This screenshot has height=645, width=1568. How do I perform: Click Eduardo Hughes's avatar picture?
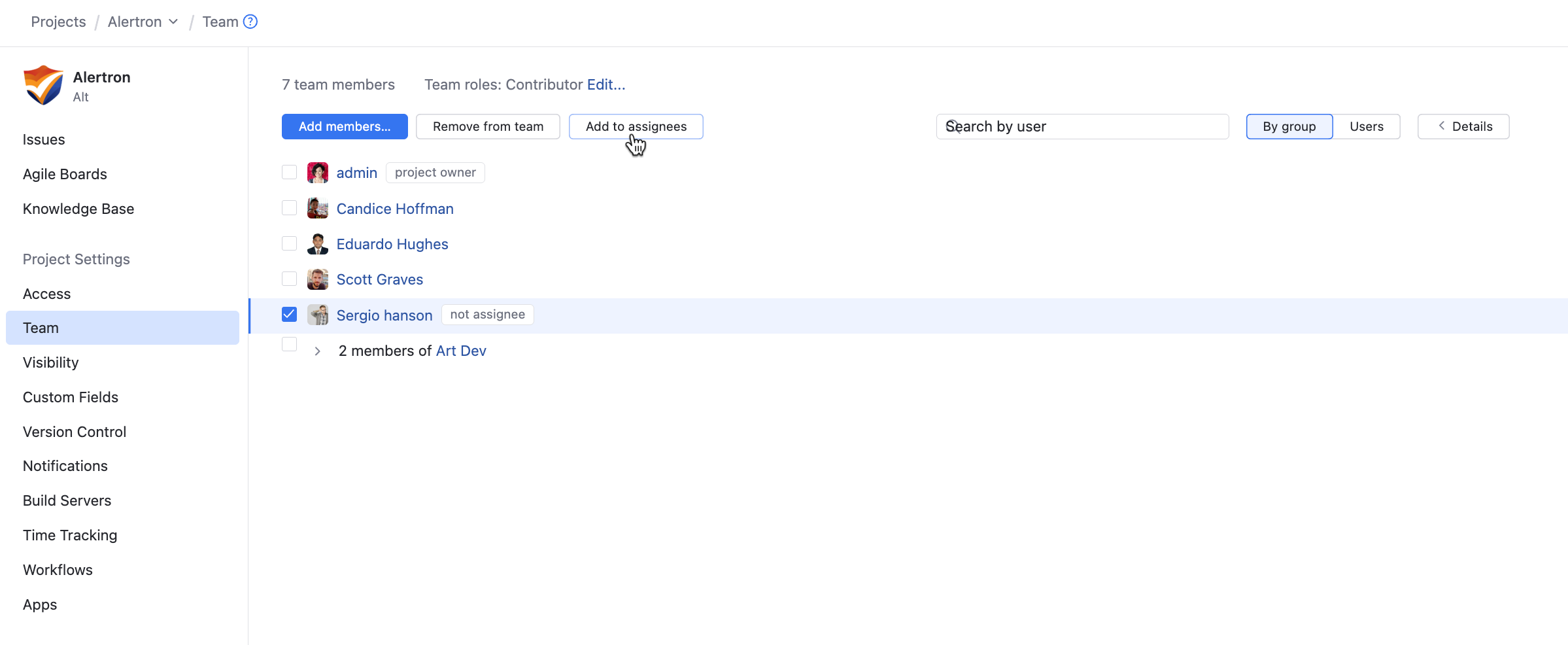[318, 244]
